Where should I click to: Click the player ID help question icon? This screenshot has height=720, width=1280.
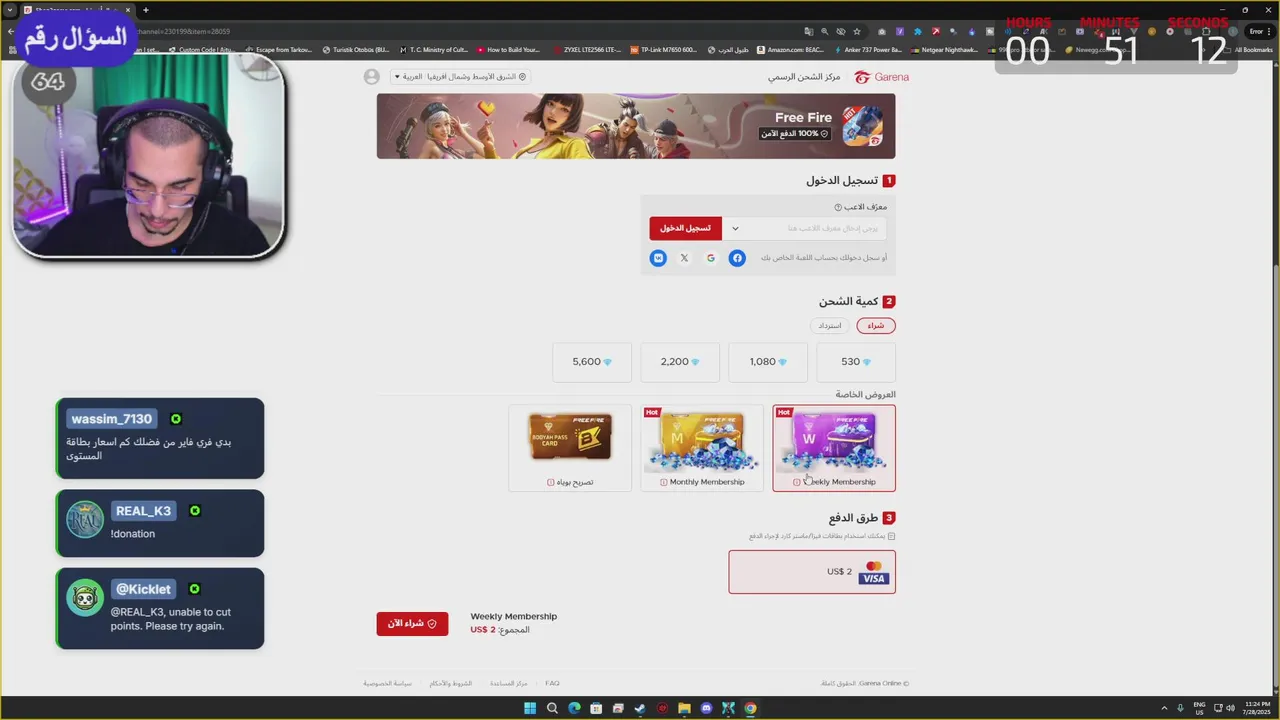click(838, 208)
